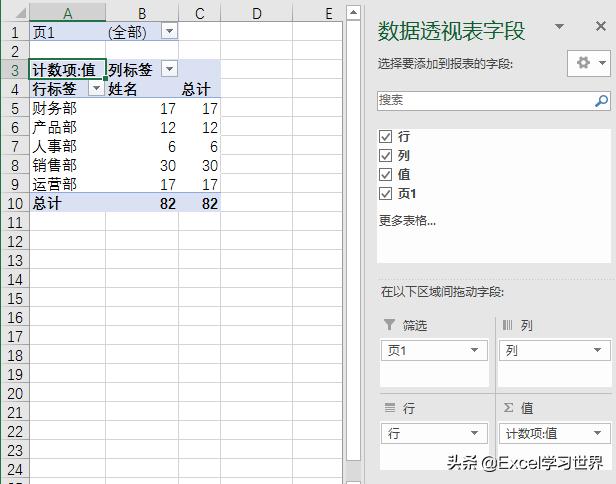Select column B header
Viewport: 616px width, 484px height.
coord(142,13)
